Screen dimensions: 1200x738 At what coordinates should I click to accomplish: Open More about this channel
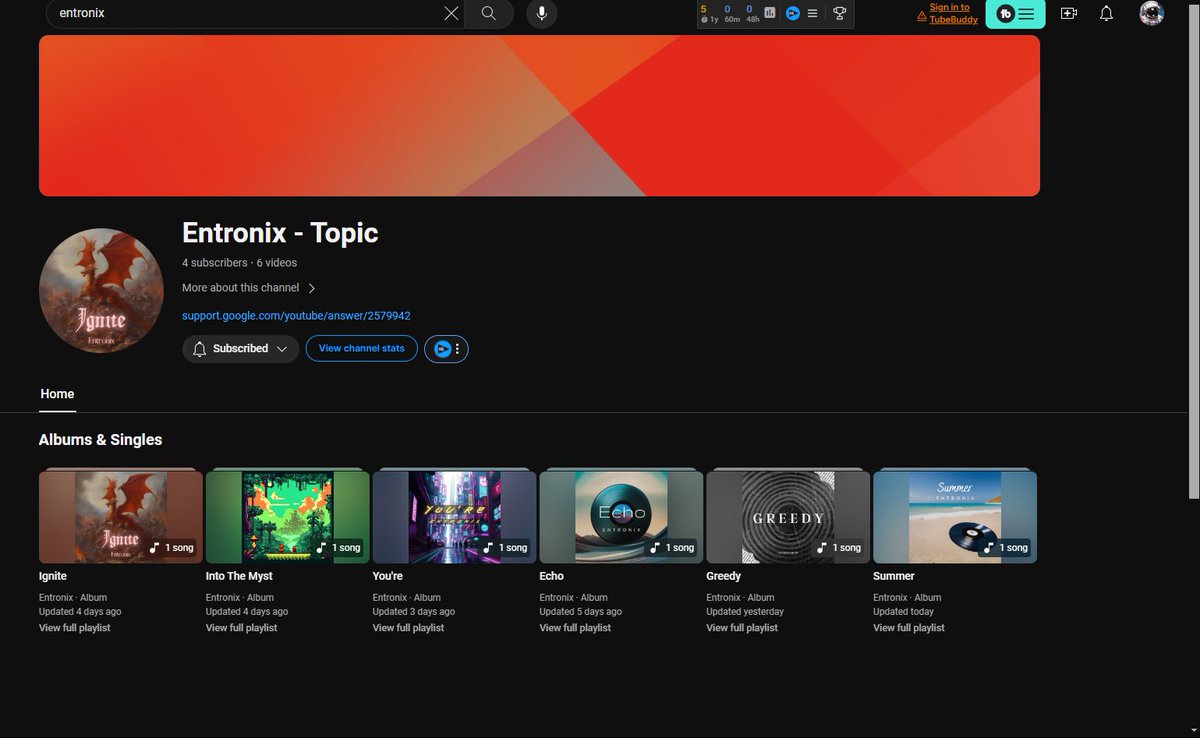click(x=249, y=288)
